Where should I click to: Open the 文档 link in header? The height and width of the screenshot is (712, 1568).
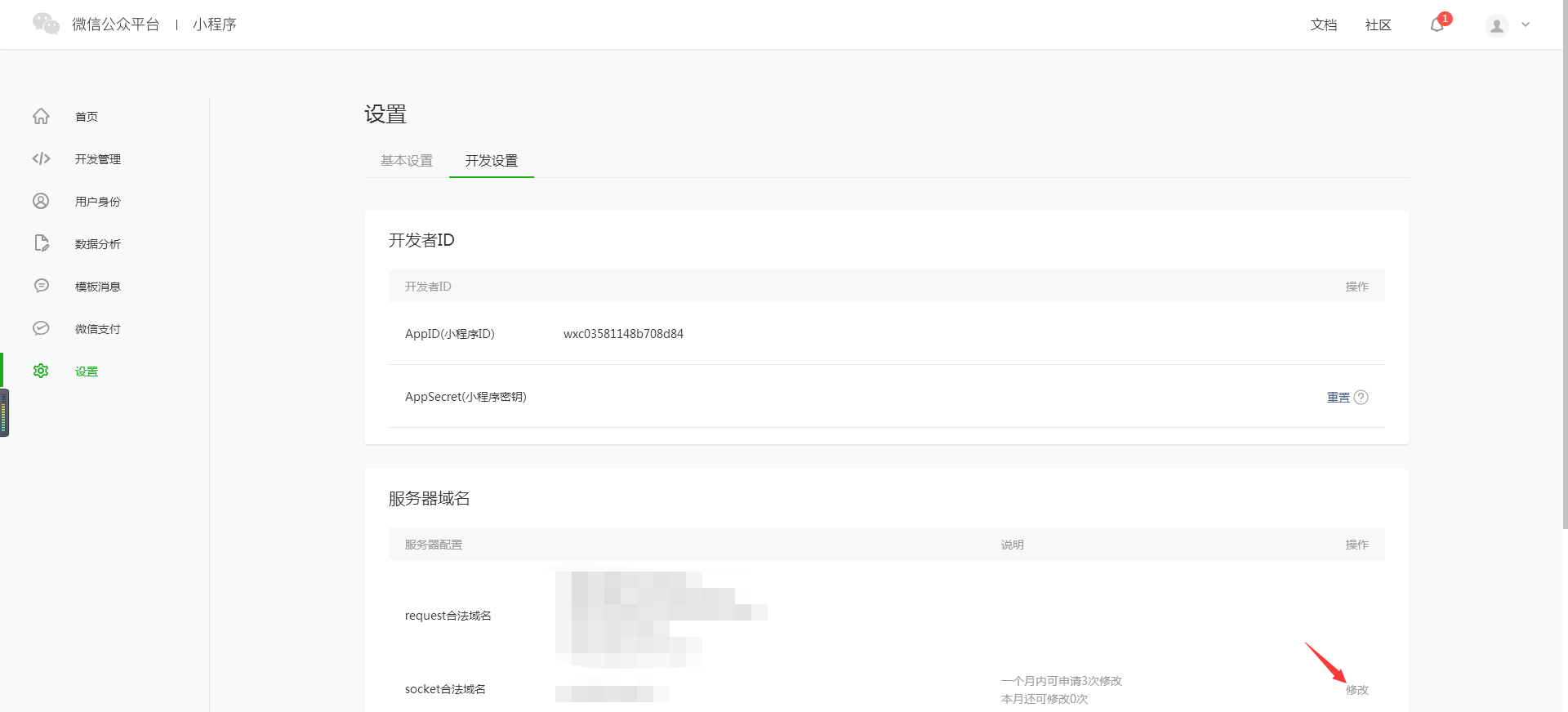tap(1324, 25)
